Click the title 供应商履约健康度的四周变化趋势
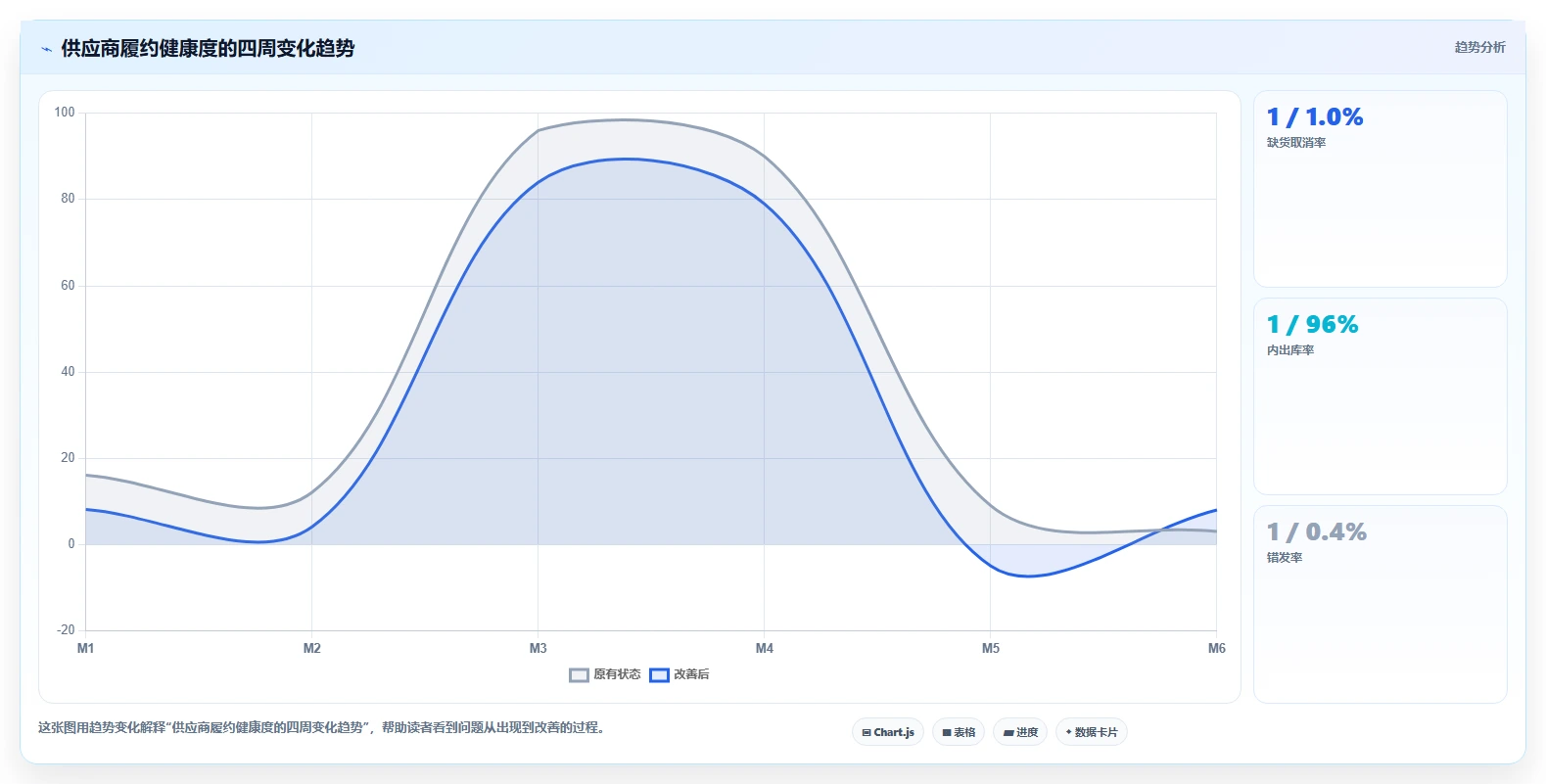The height and width of the screenshot is (784, 1546). (208, 48)
